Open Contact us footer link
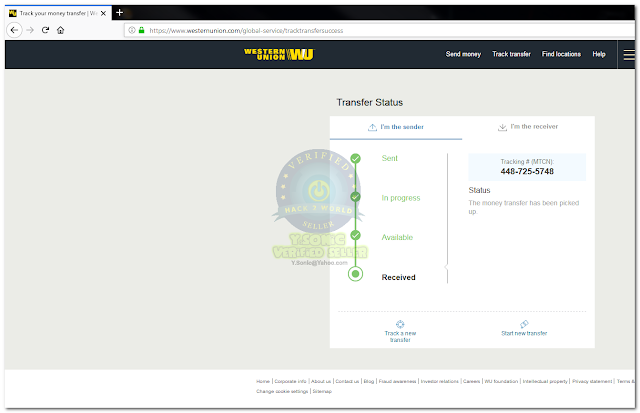This screenshot has width=640, height=413. pyautogui.click(x=347, y=381)
